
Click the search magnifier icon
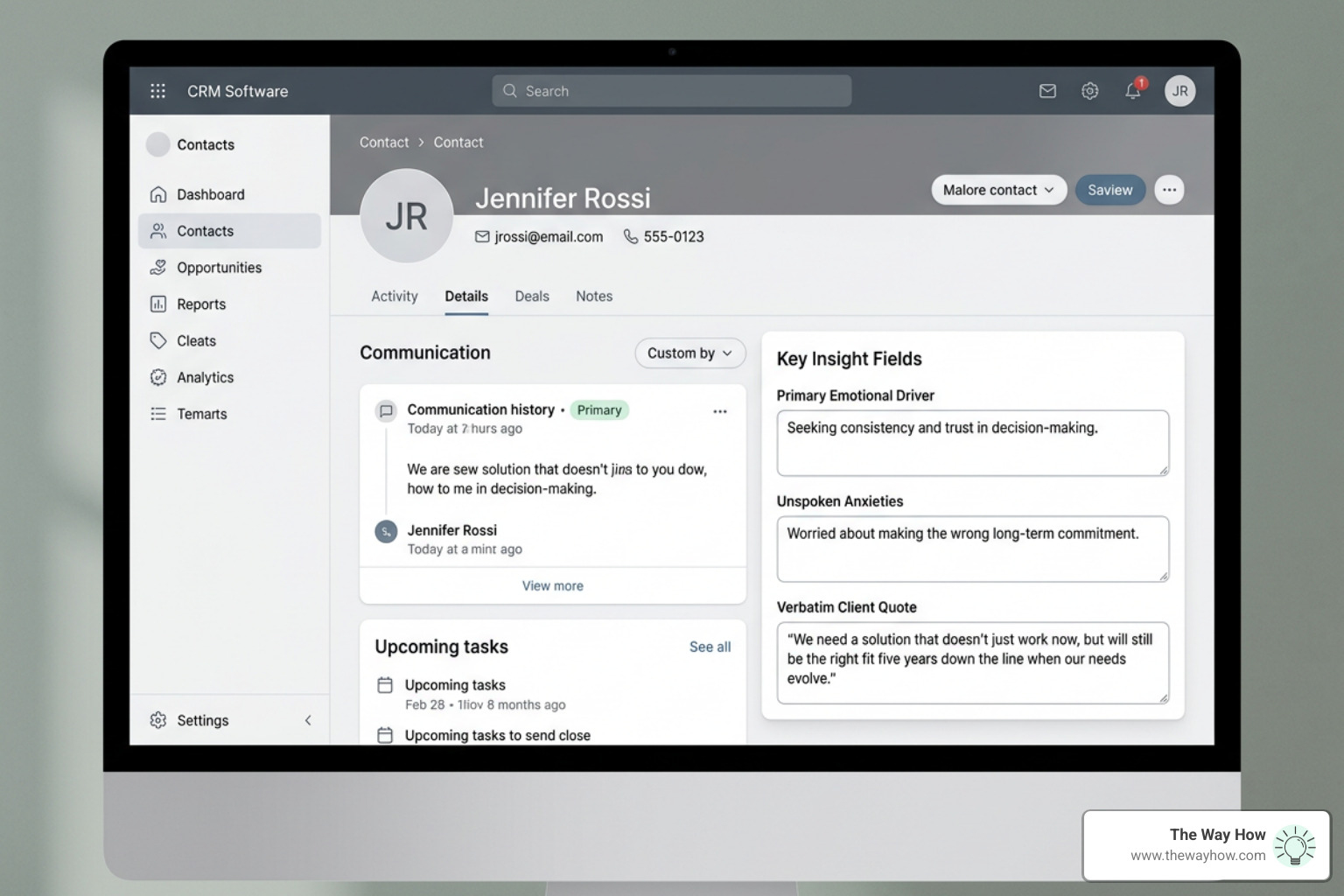510,91
